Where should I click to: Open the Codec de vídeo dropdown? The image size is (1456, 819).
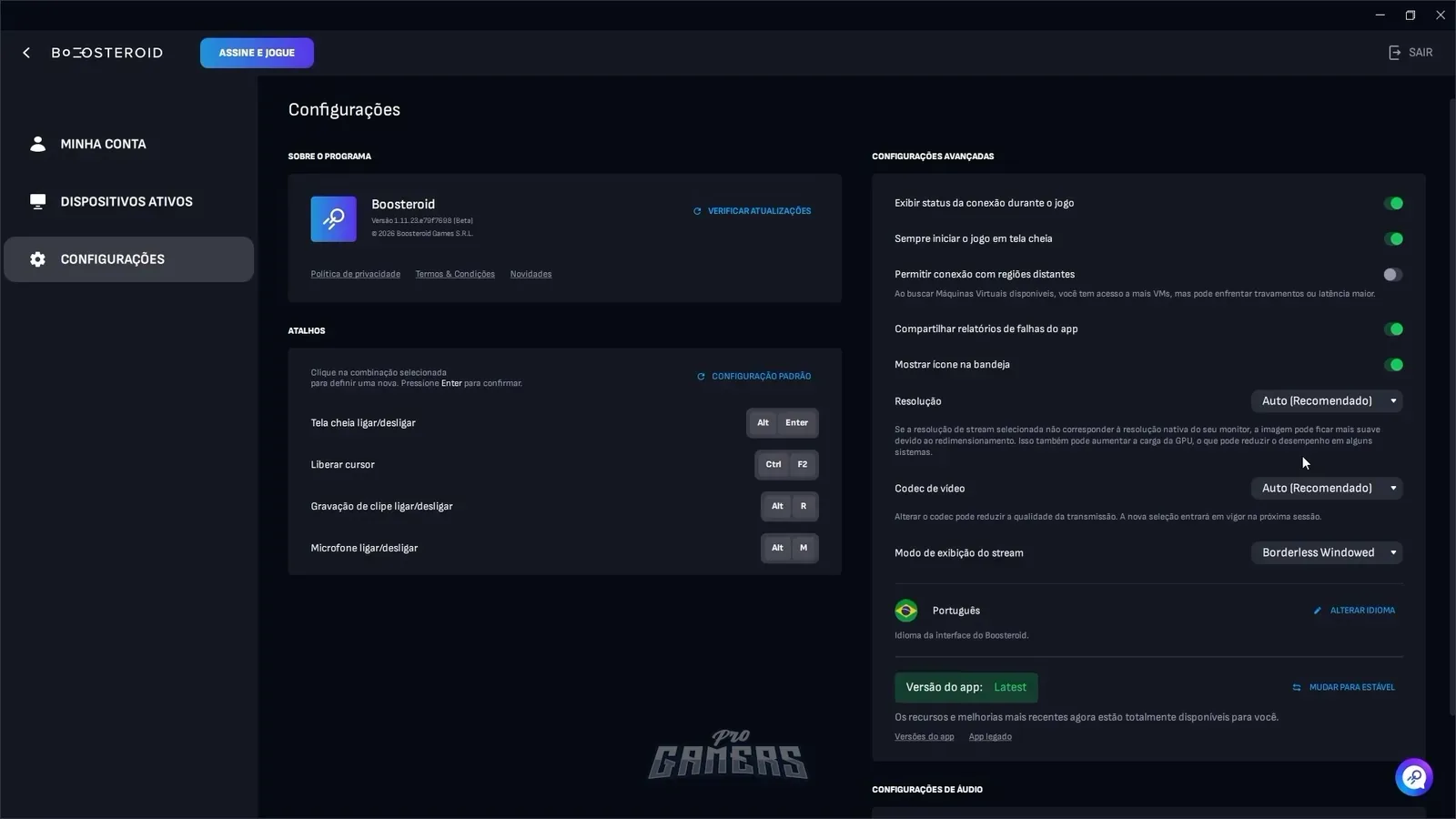tap(1327, 489)
